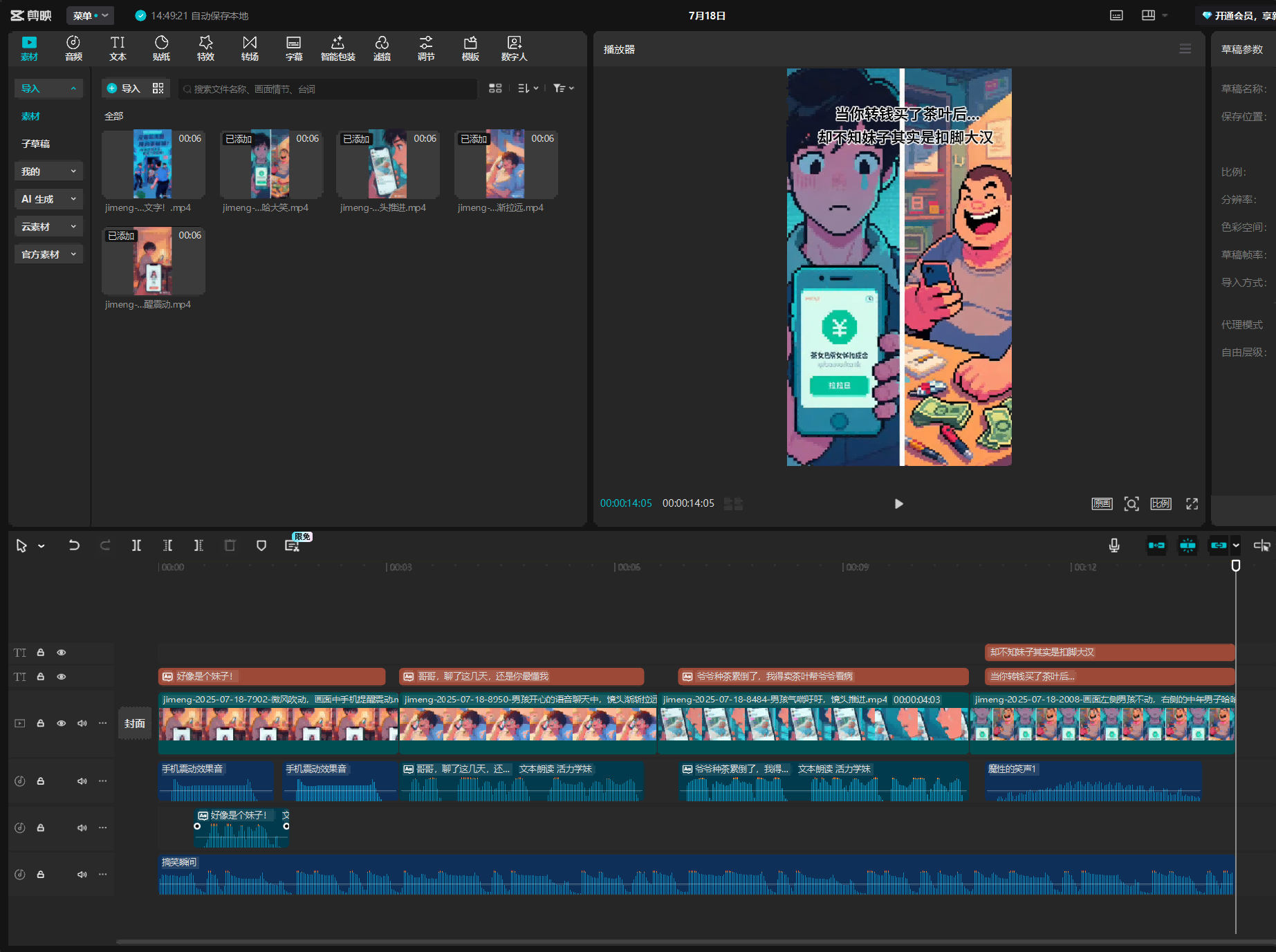Open the 文本 text panel
Screen dimensions: 1276x952
click(x=118, y=48)
